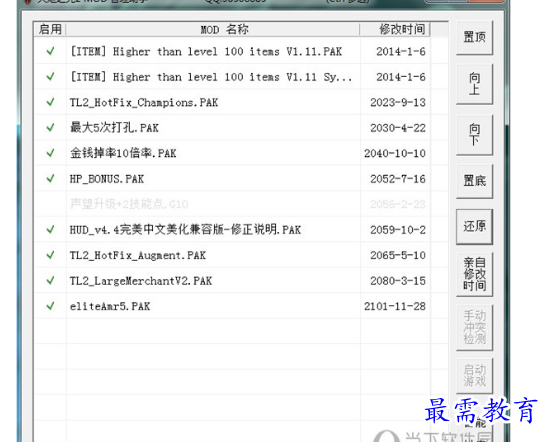
Task: Select the row named eliteAmr5.PAK
Action: (x=110, y=307)
